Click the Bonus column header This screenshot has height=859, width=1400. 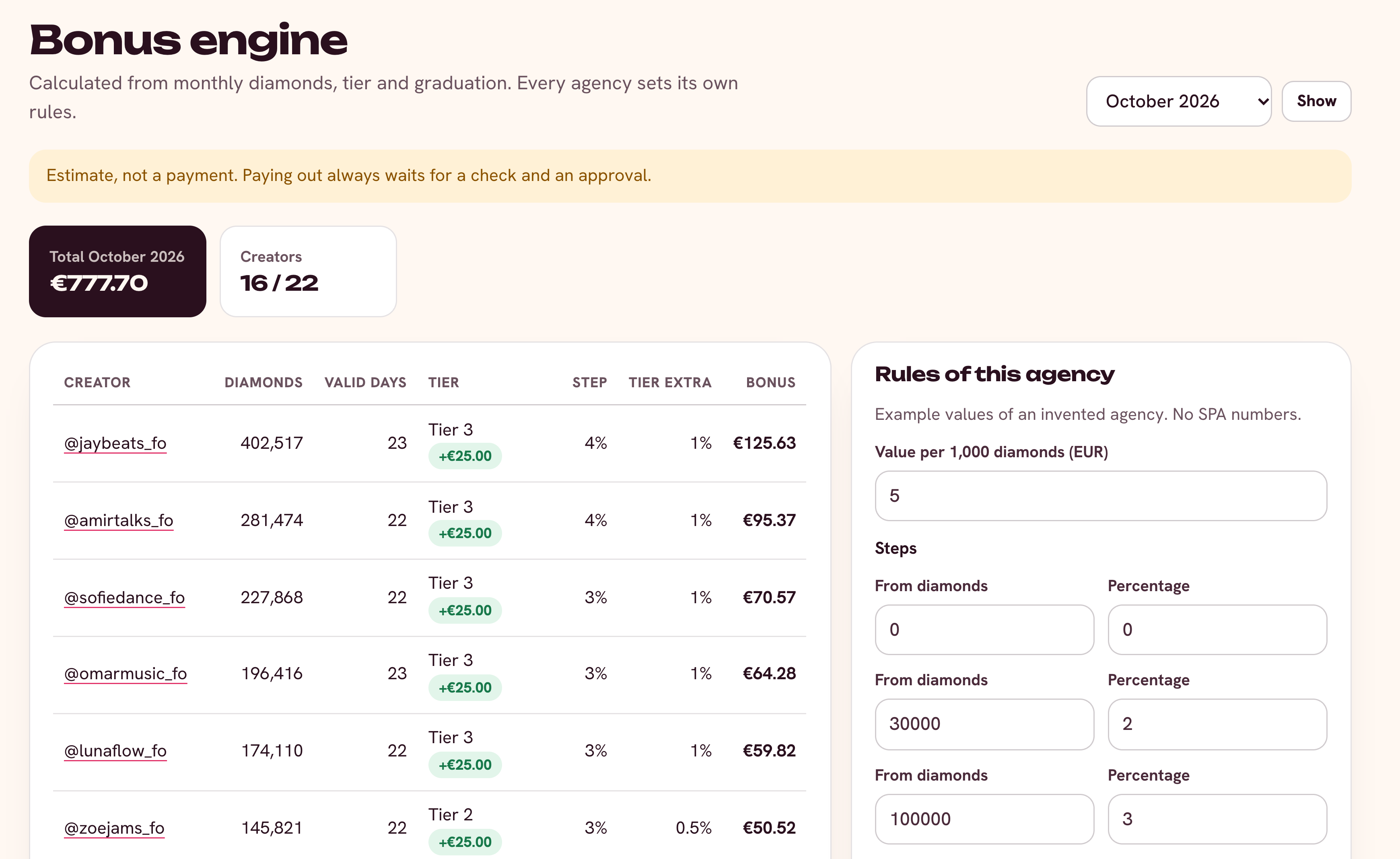pyautogui.click(x=770, y=382)
